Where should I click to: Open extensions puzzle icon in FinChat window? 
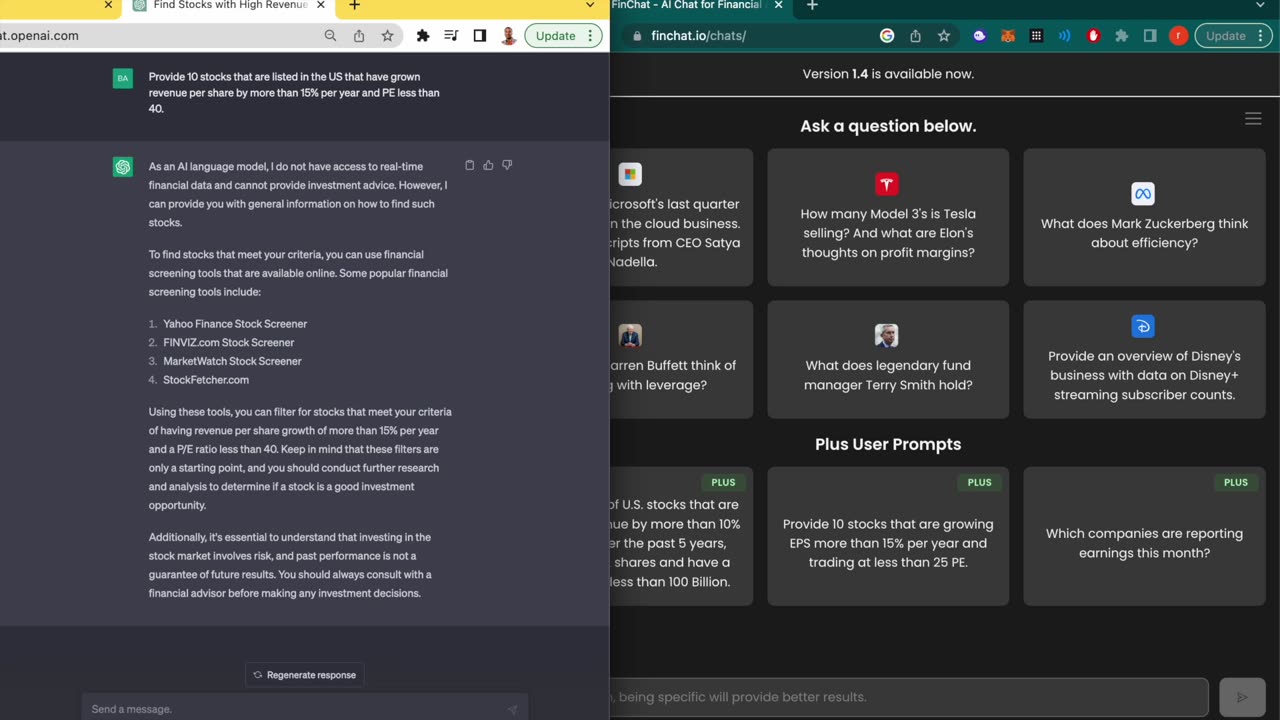[x=1121, y=36]
